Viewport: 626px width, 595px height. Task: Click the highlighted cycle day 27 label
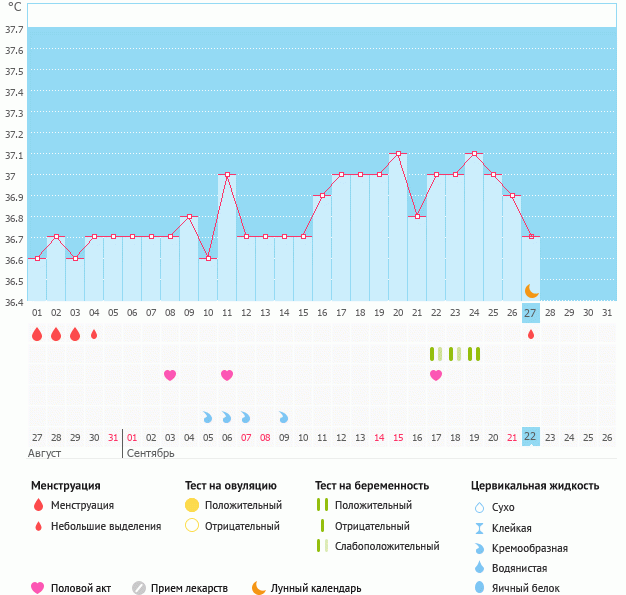[x=531, y=313]
